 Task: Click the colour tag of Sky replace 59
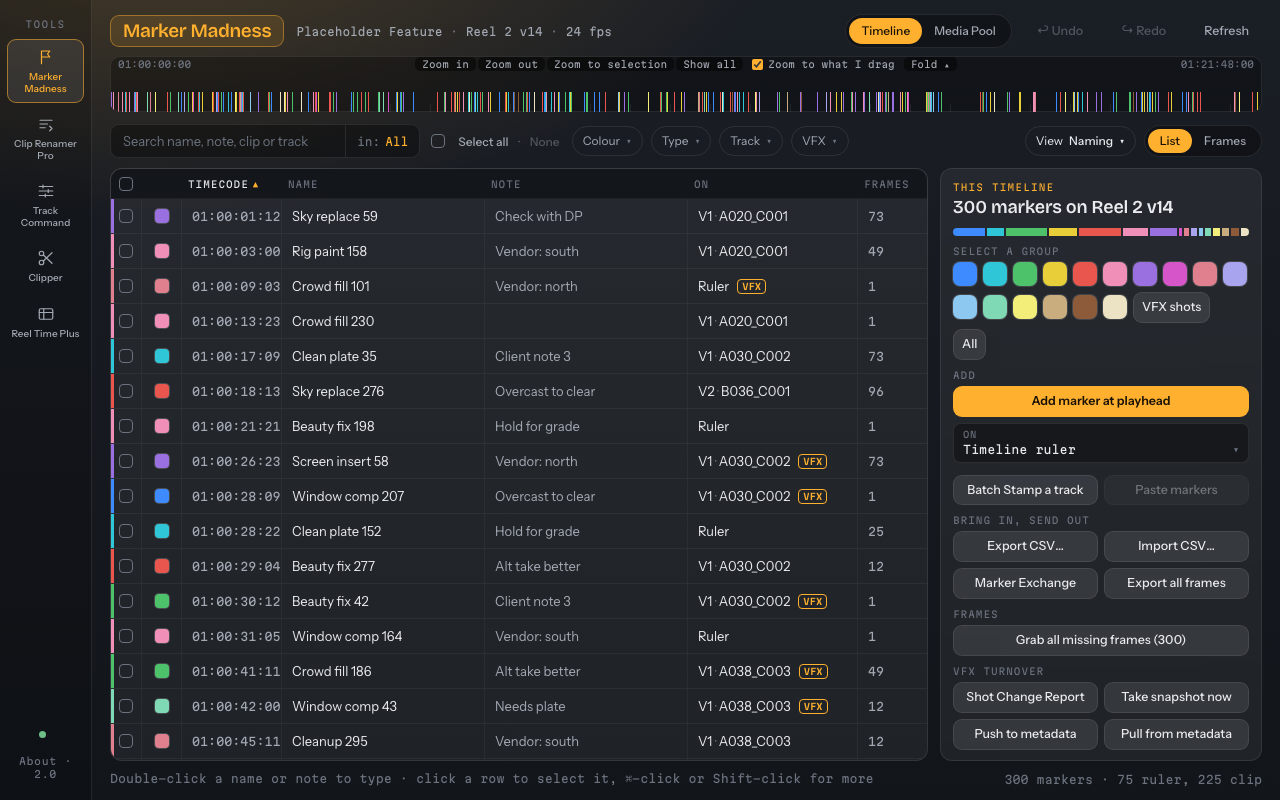162,216
